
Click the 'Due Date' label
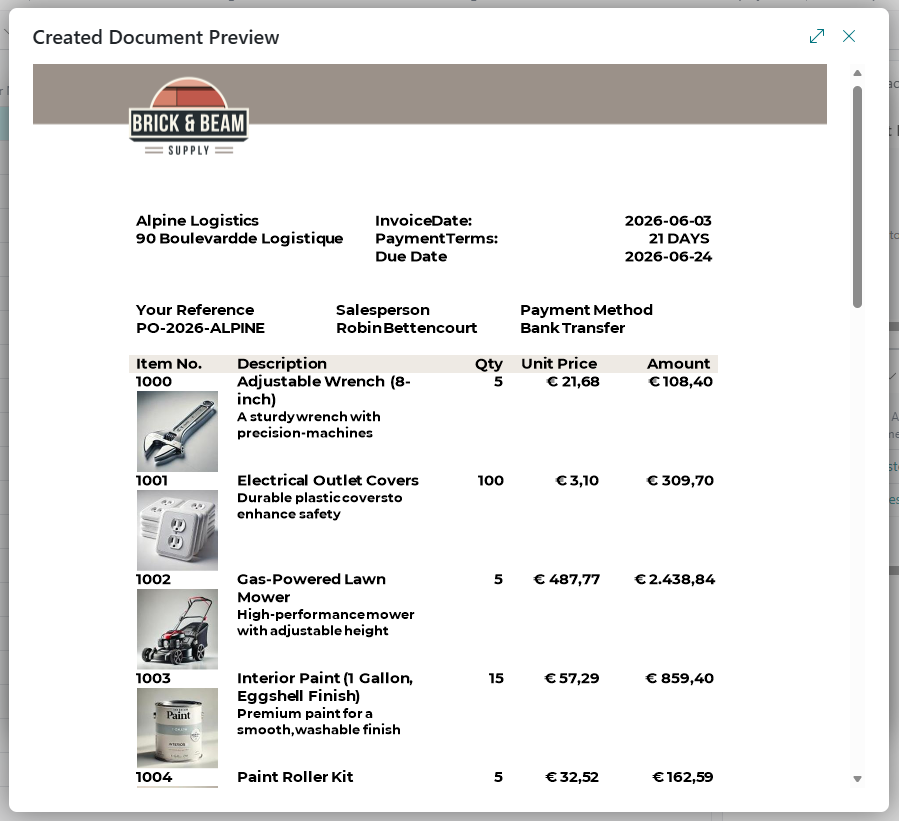411,256
